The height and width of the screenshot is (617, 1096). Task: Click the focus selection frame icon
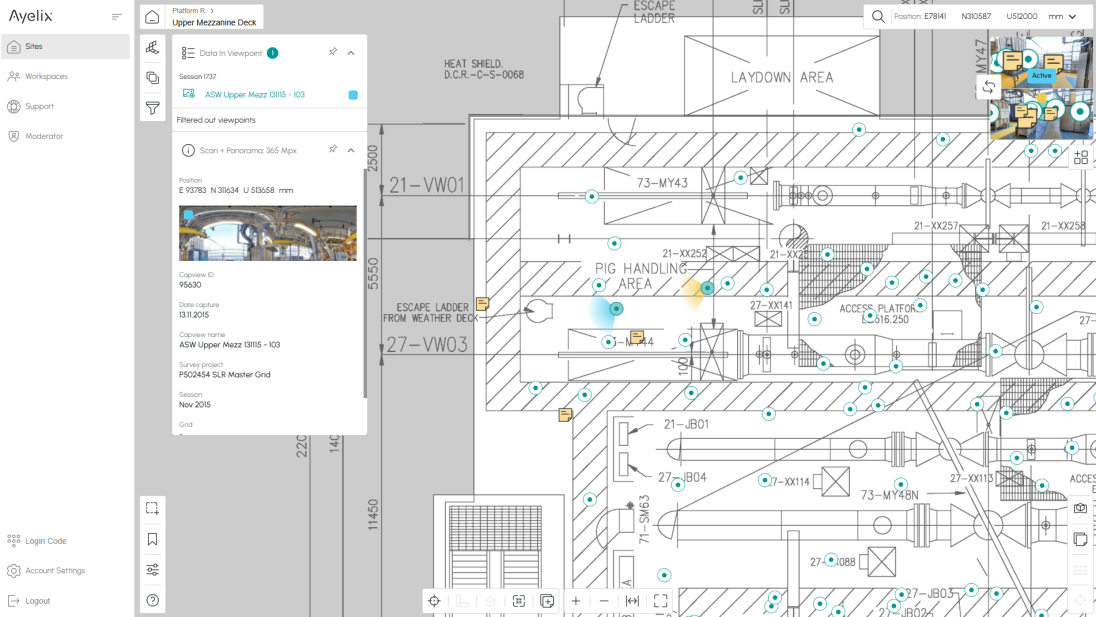point(519,601)
